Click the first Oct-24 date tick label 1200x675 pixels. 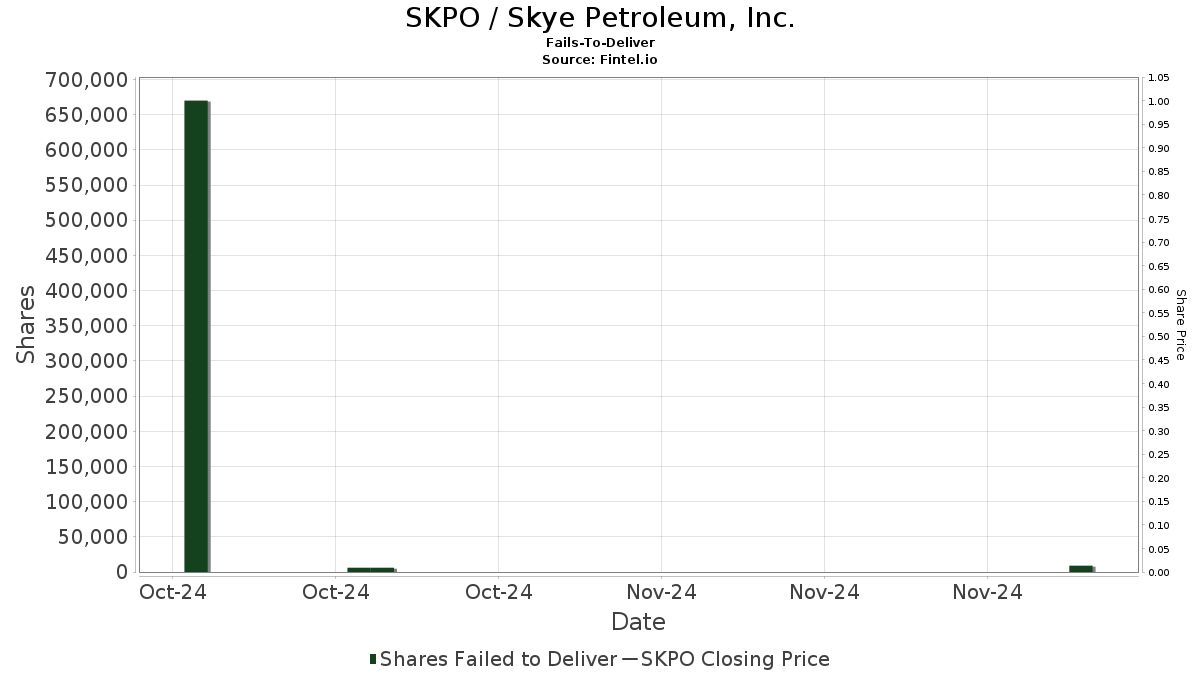172,592
